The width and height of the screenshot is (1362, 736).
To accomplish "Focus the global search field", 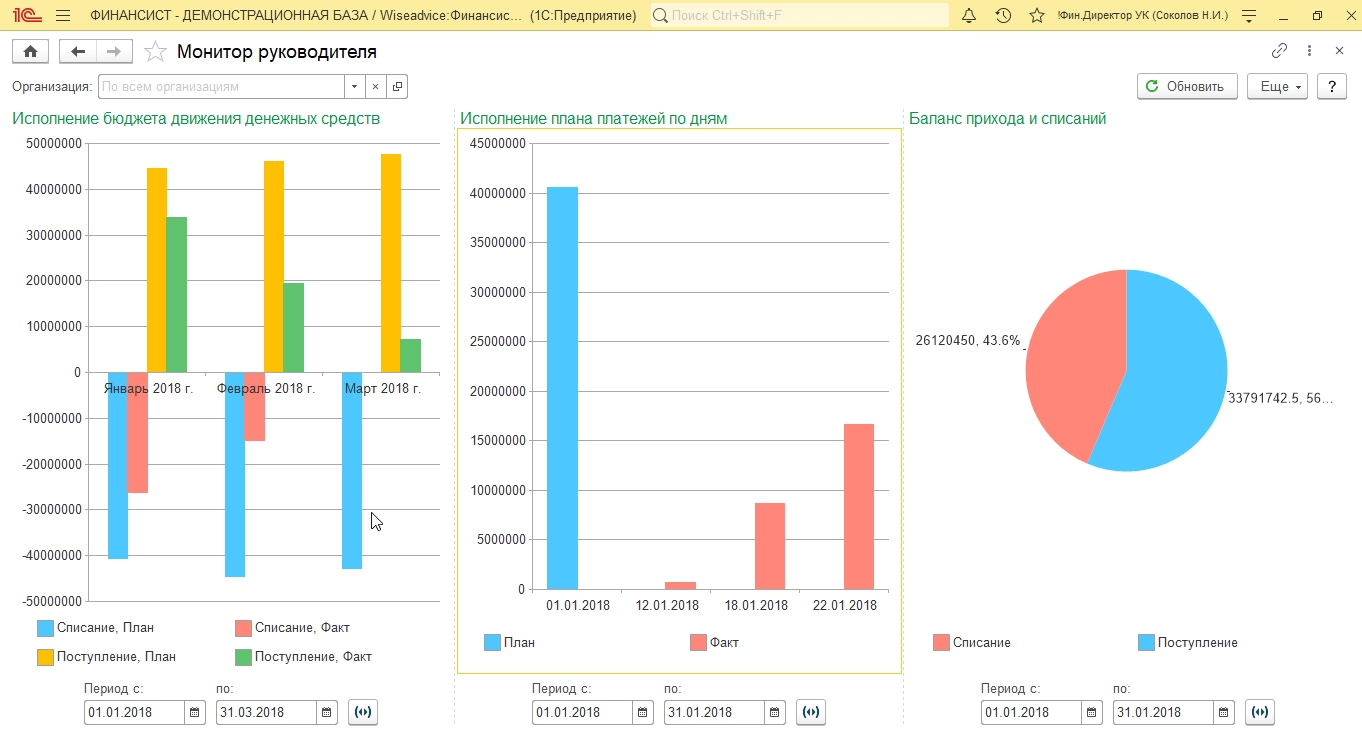I will click(x=799, y=16).
